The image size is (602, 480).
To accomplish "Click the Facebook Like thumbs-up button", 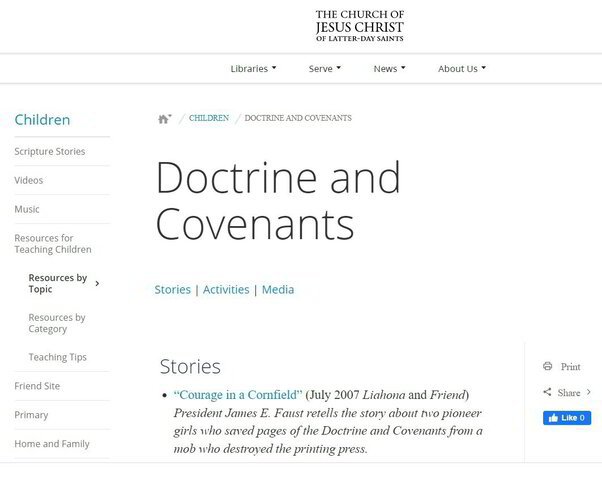I will tap(567, 418).
